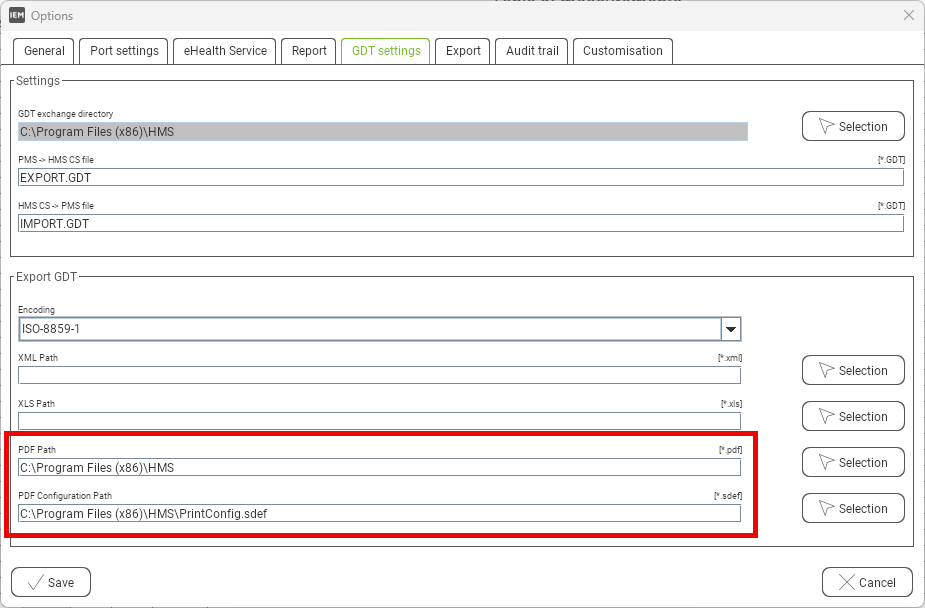Go to the Report tab

[309, 51]
